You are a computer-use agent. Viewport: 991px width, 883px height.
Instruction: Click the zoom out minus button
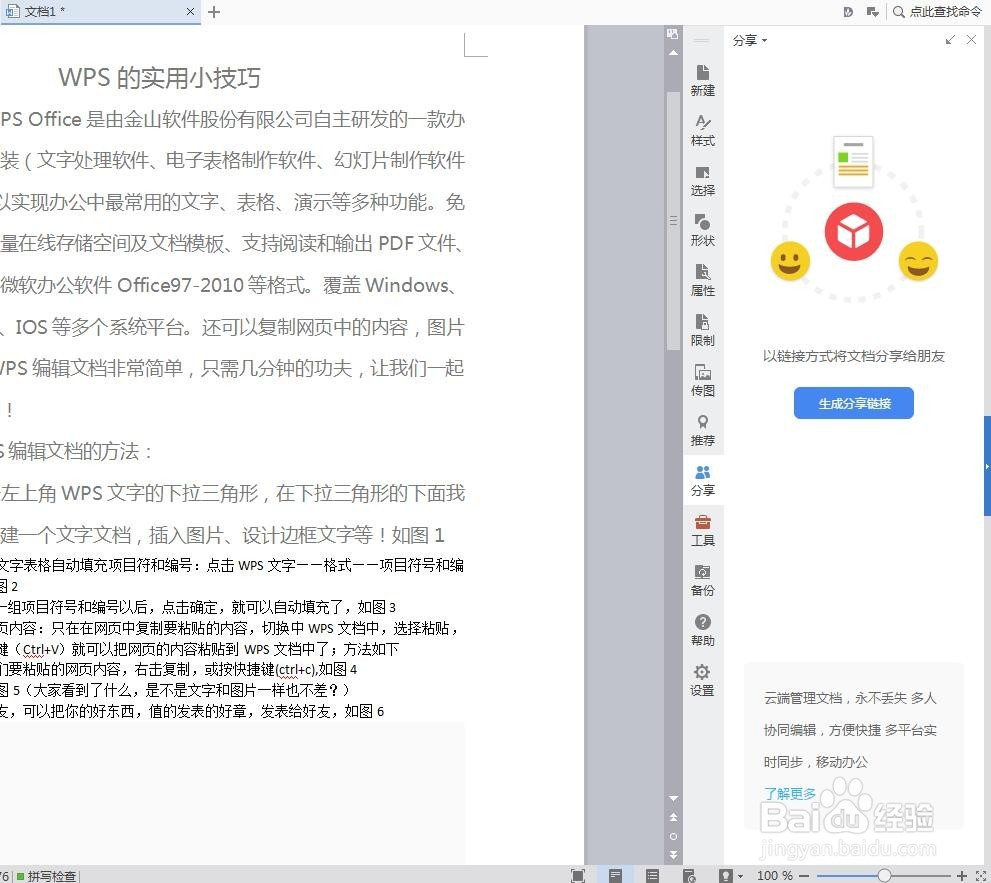804,875
